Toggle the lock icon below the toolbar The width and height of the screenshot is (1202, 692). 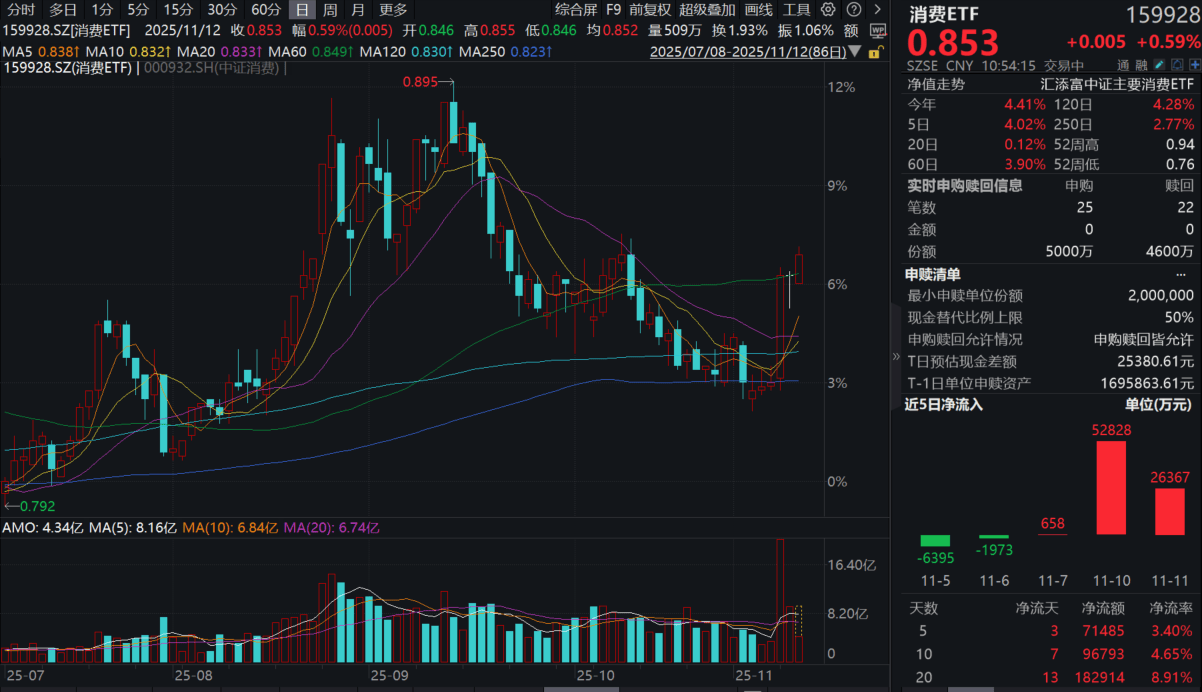(874, 52)
